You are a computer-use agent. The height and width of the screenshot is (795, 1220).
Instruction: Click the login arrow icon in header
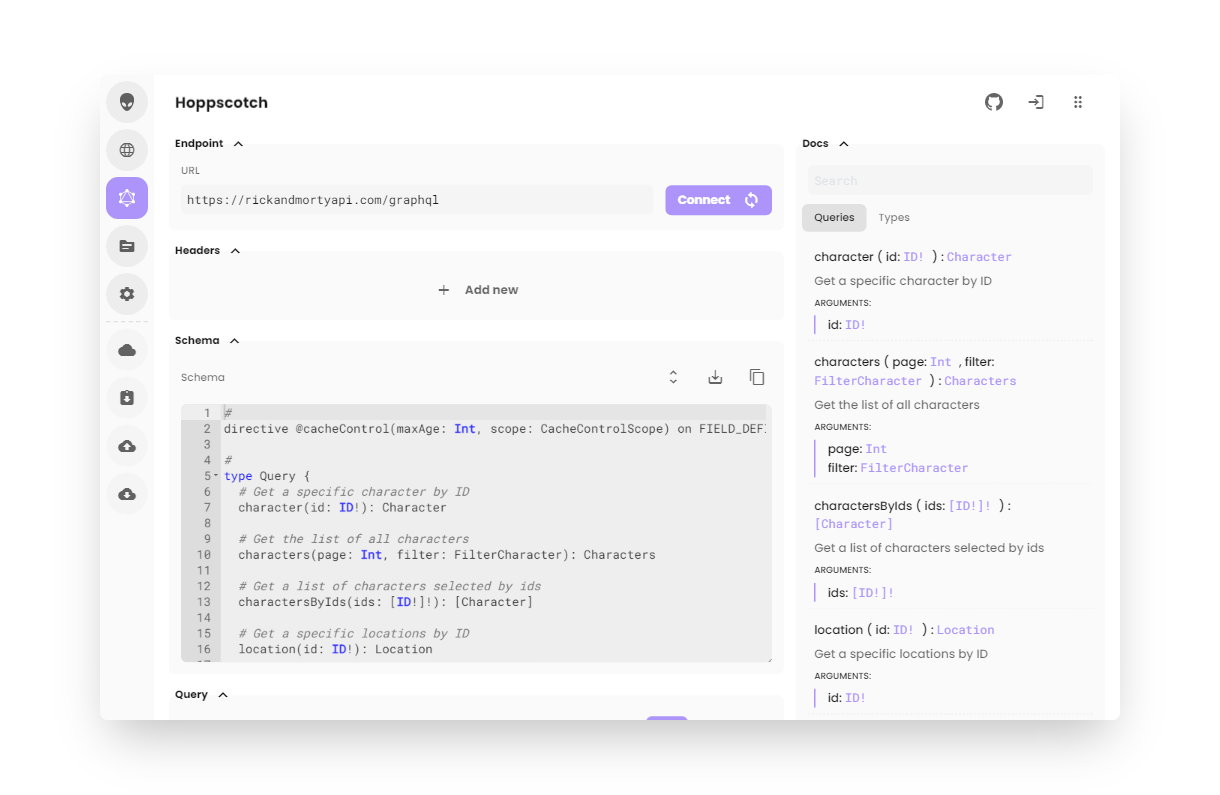point(1036,102)
